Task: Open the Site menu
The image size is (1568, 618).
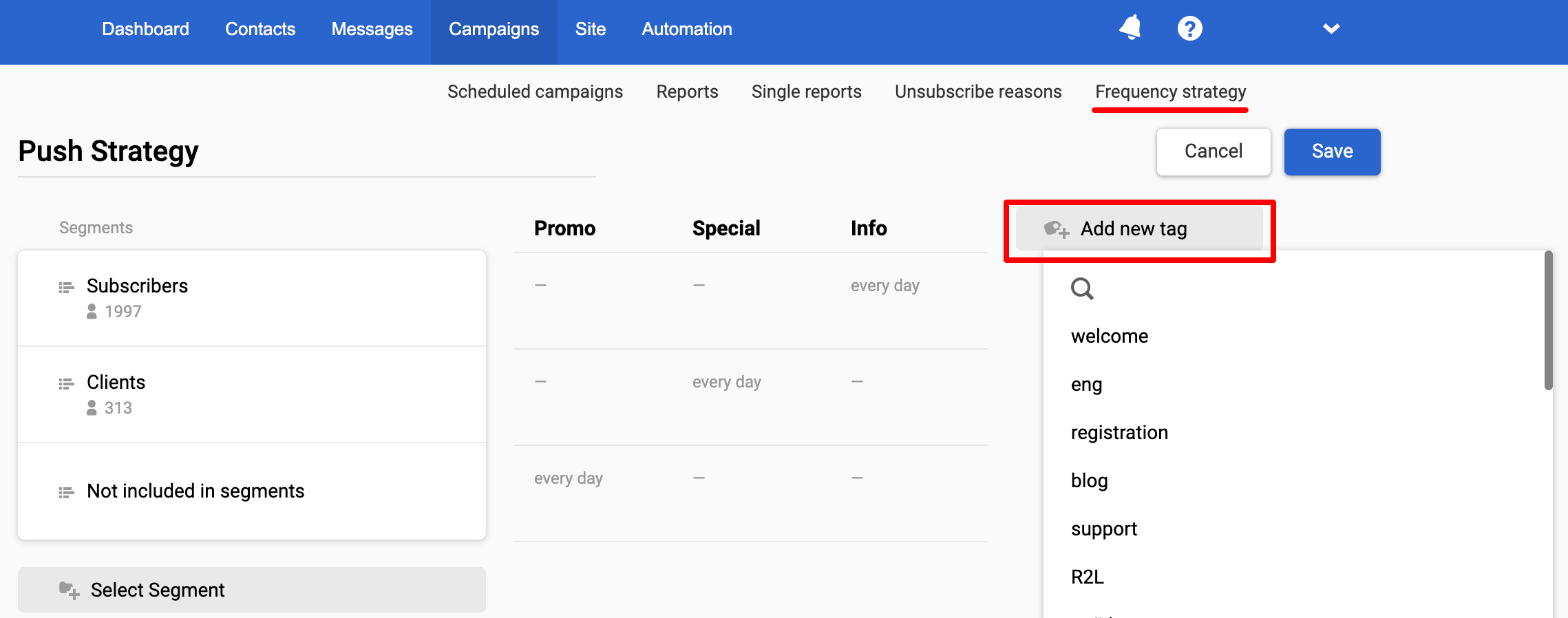Action: (x=591, y=29)
